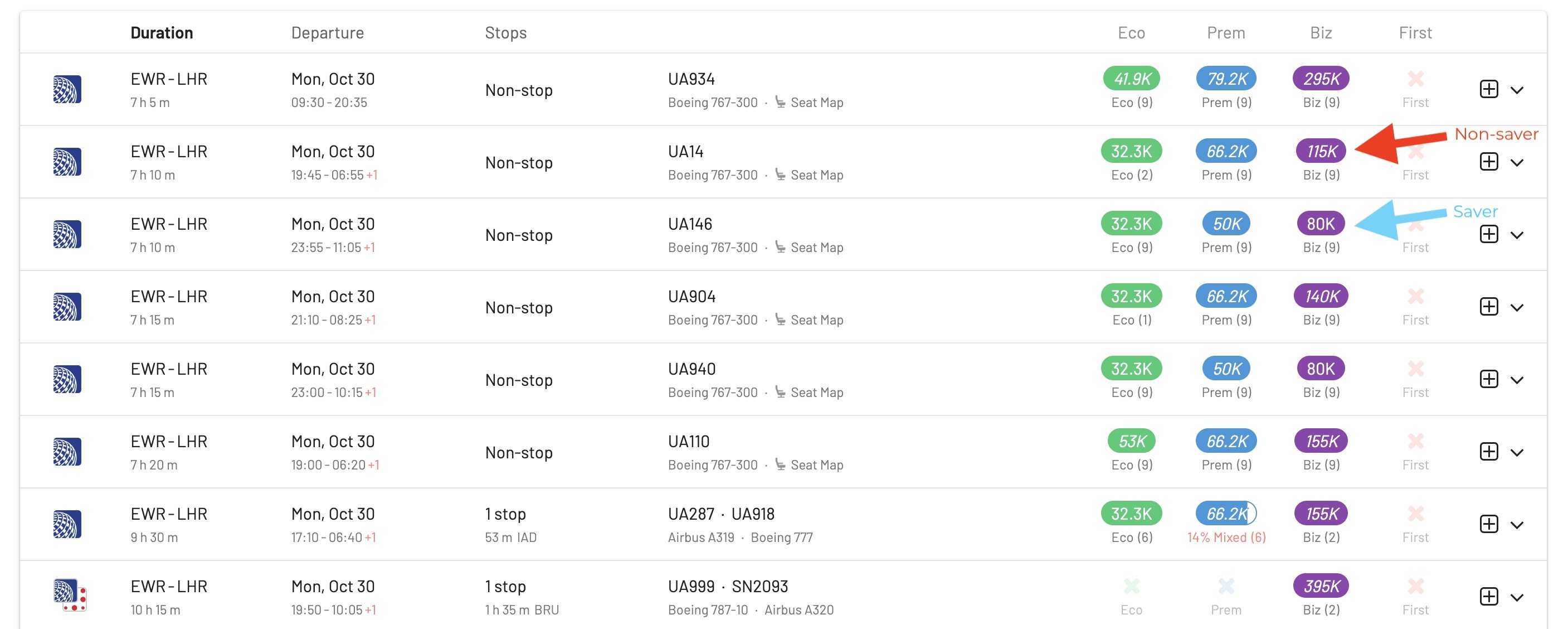The width and height of the screenshot is (1568, 629).
Task: Choose the 50K premium fare on UA940
Action: (x=1226, y=369)
